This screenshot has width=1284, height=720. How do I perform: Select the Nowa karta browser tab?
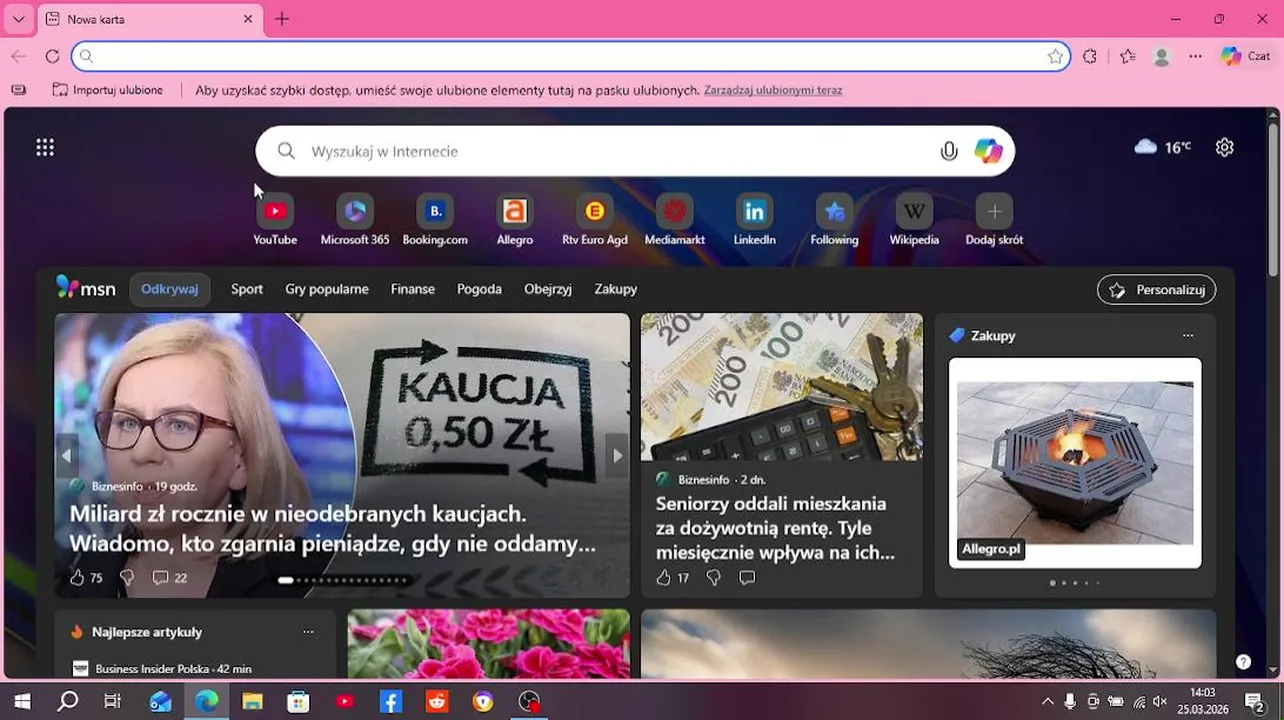tap(150, 19)
